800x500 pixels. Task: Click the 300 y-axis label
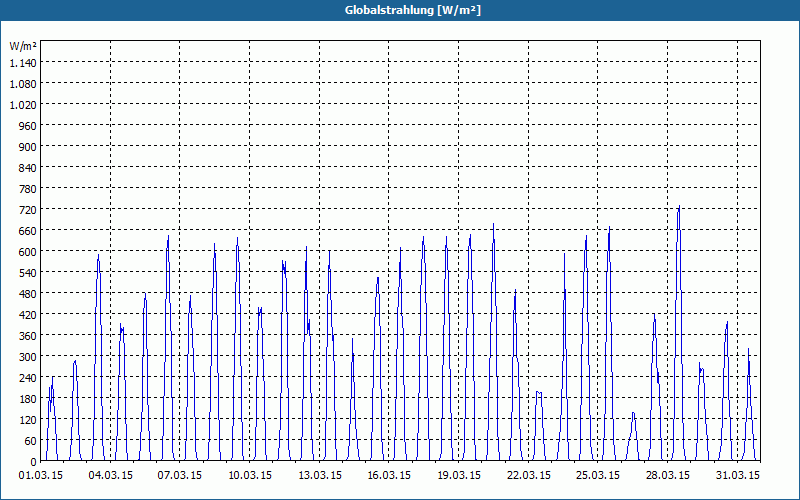[28, 357]
